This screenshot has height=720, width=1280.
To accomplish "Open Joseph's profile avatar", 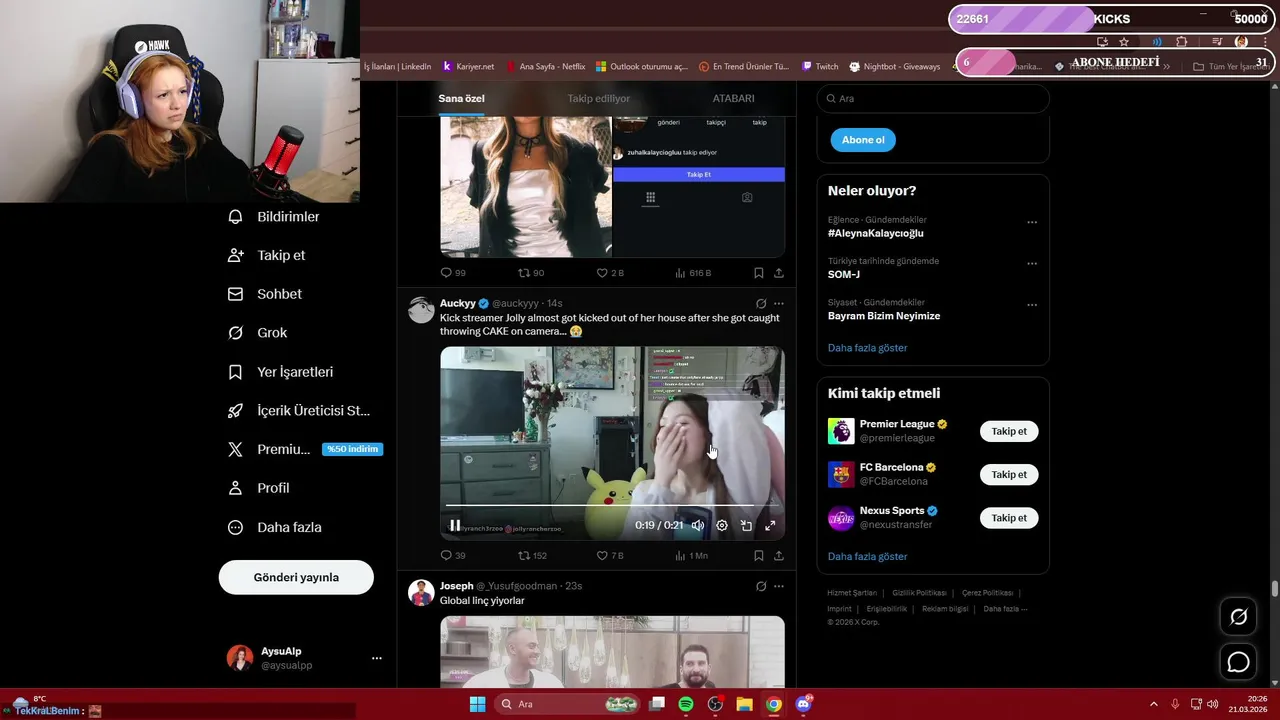I will (x=421, y=592).
